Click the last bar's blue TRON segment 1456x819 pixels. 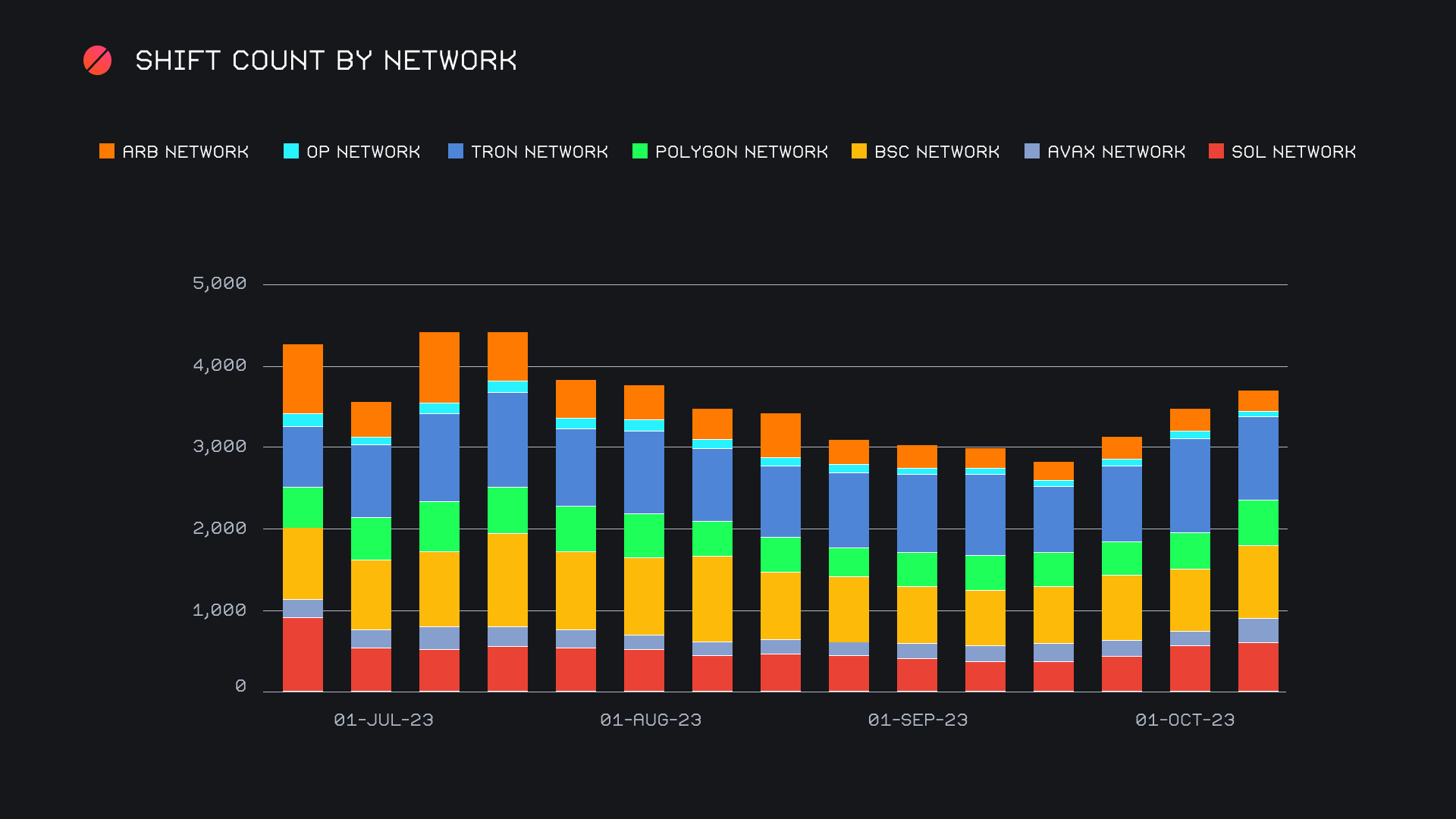[x=1258, y=458]
